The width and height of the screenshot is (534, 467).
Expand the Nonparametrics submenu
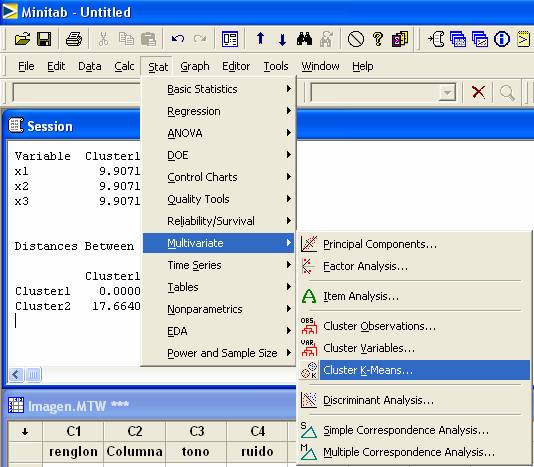[218, 309]
